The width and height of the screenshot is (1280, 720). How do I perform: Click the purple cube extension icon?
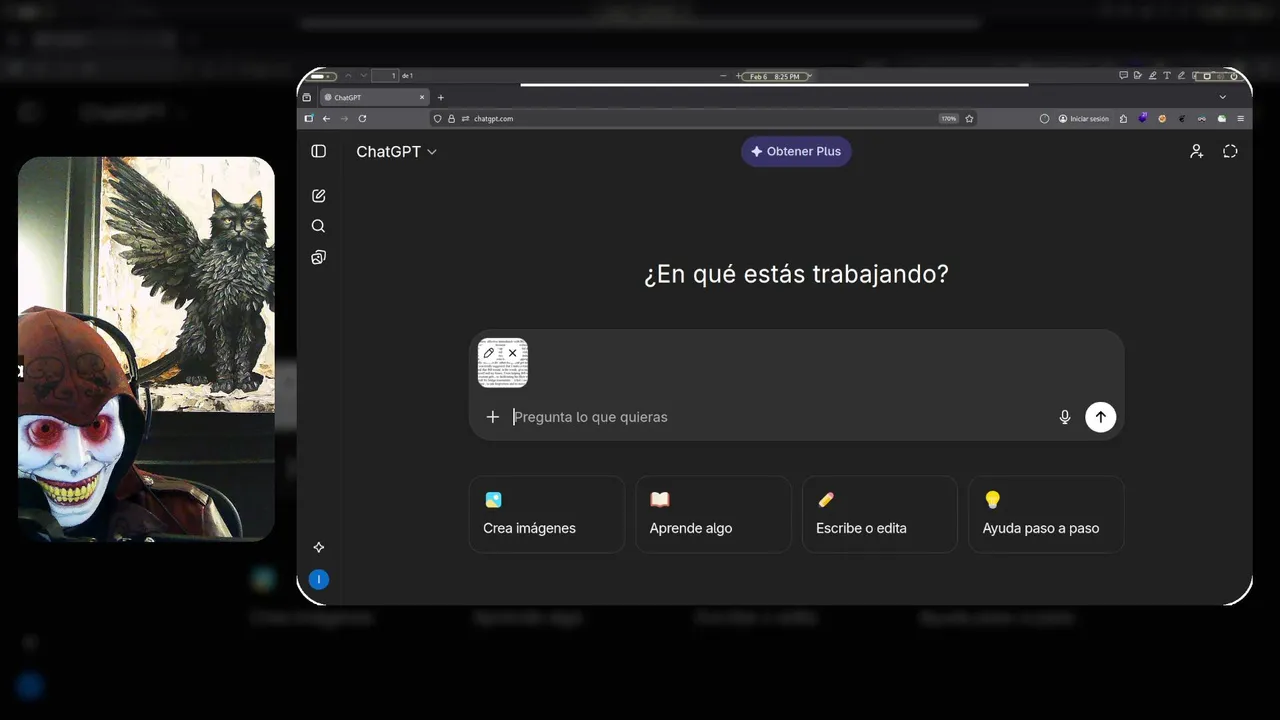click(1143, 118)
